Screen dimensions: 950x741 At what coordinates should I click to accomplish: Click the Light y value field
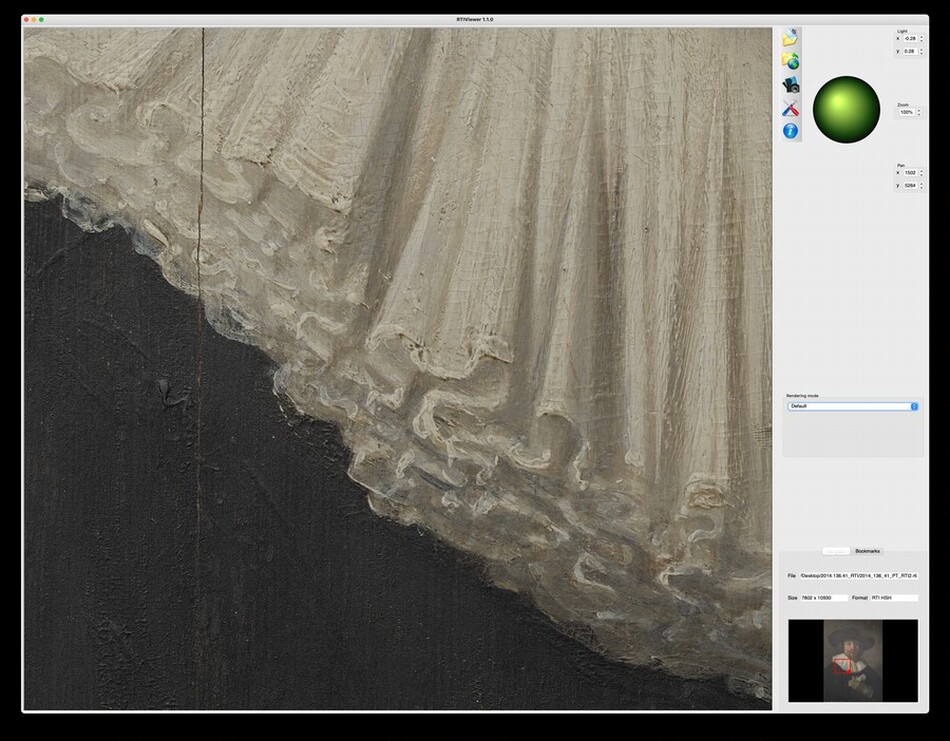(910, 52)
